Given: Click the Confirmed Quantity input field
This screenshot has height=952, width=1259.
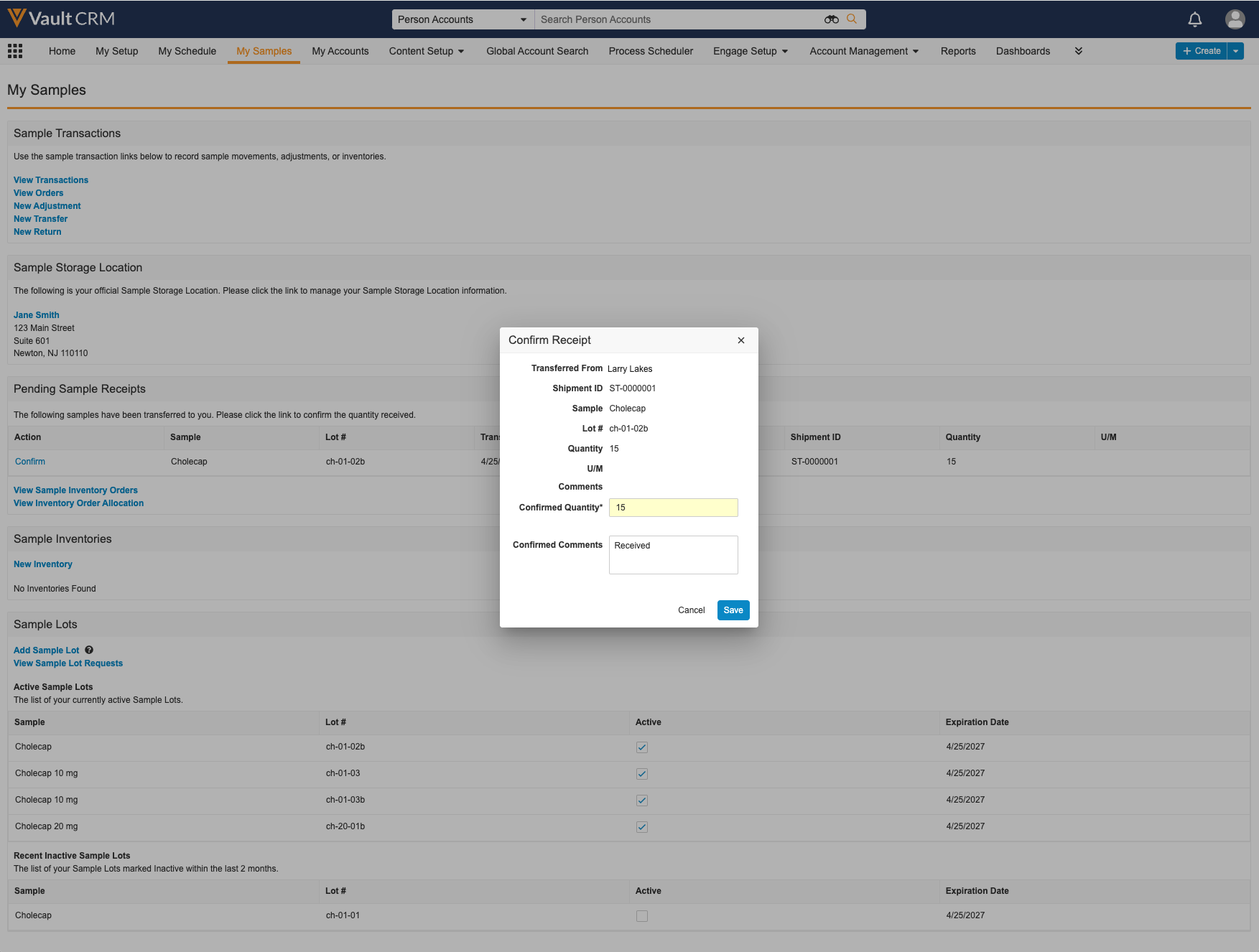Looking at the screenshot, I should point(673,508).
